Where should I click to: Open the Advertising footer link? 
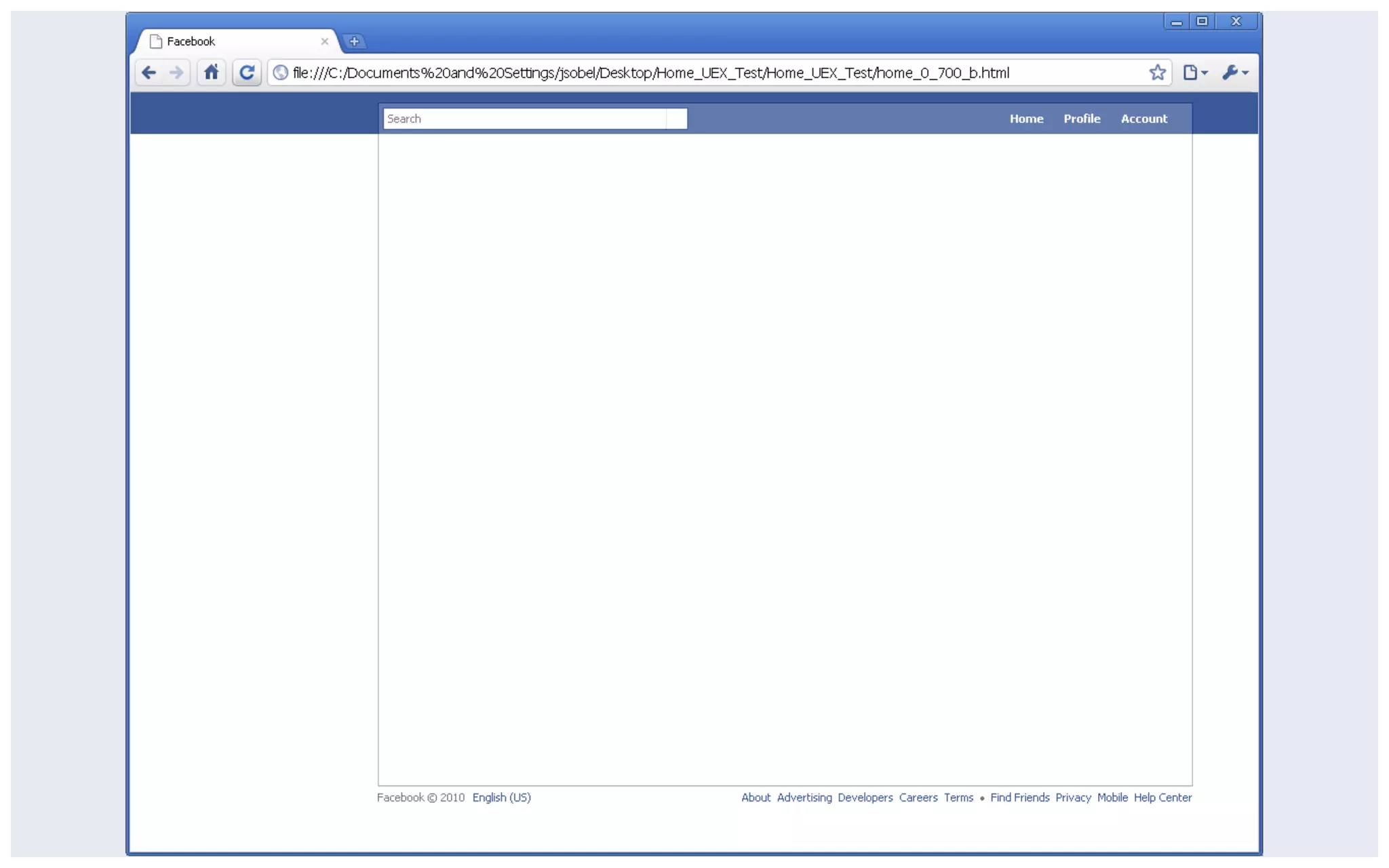click(804, 797)
